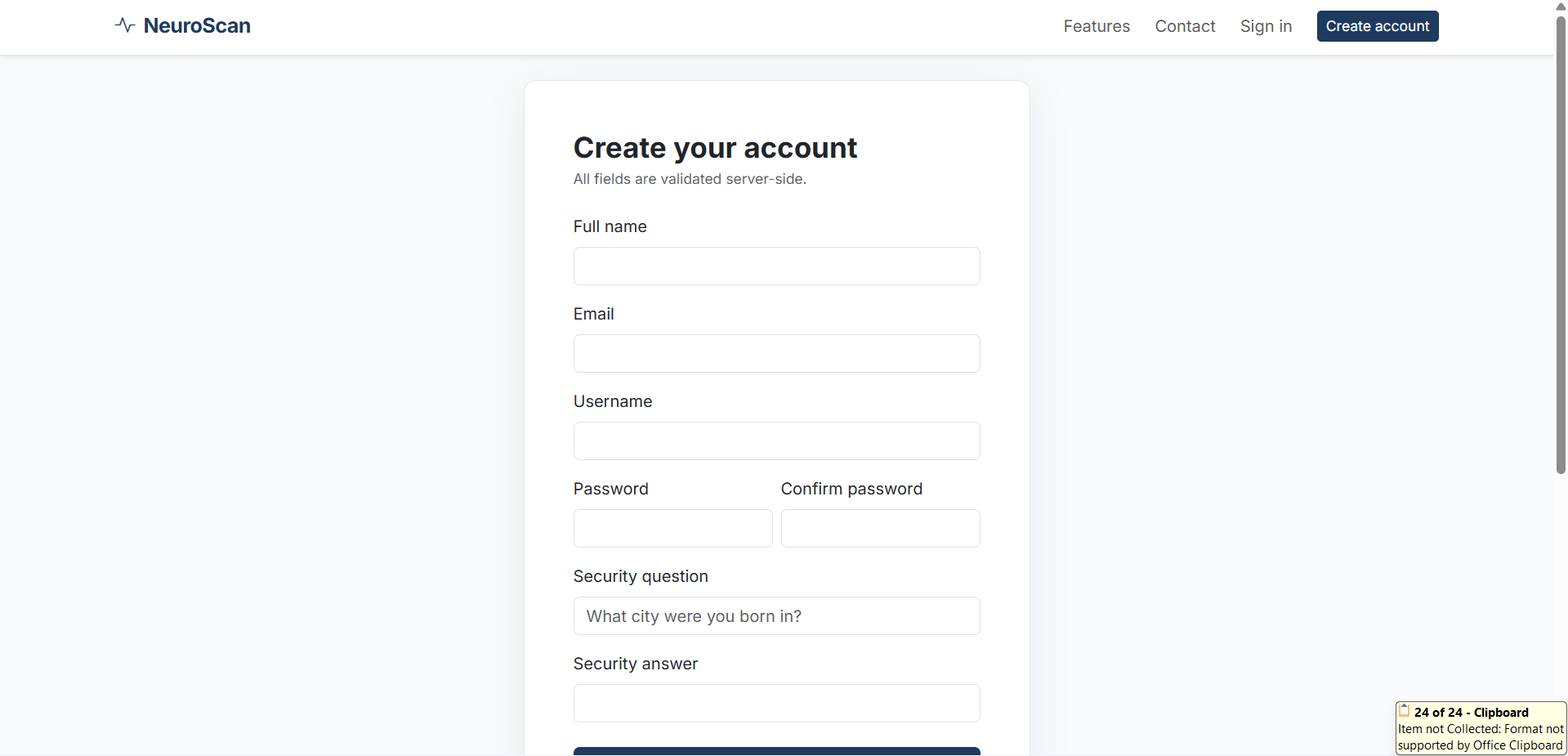
Task: Open the NeuroScan brand name link
Action: point(197,25)
